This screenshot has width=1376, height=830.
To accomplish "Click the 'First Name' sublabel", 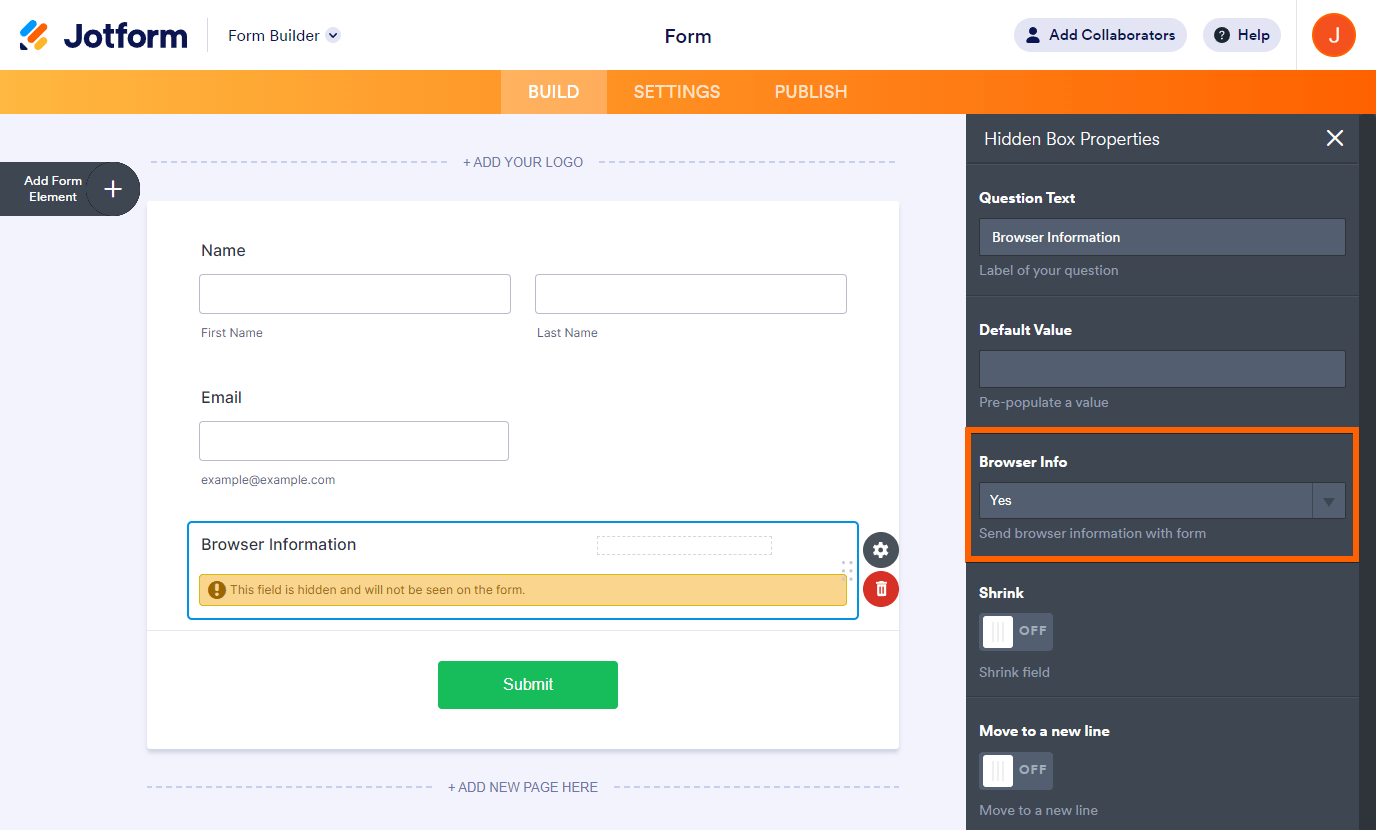I will pyautogui.click(x=232, y=333).
